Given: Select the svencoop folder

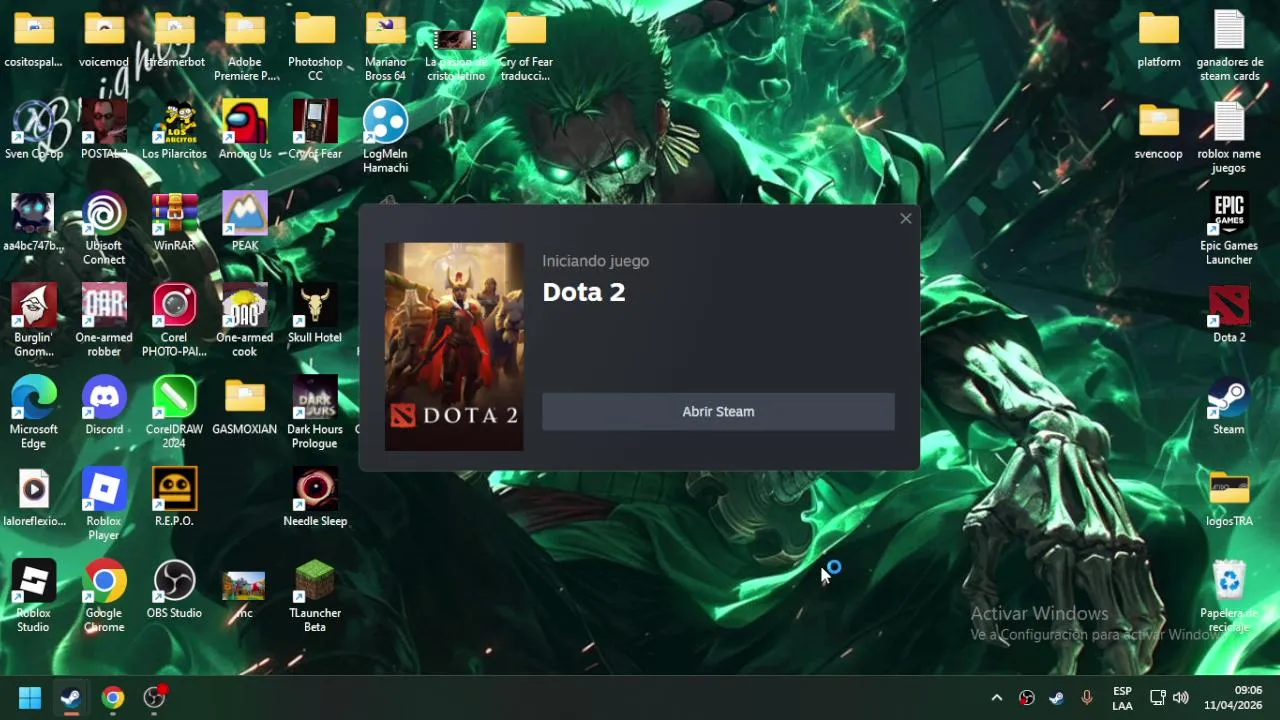Looking at the screenshot, I should coord(1159,130).
